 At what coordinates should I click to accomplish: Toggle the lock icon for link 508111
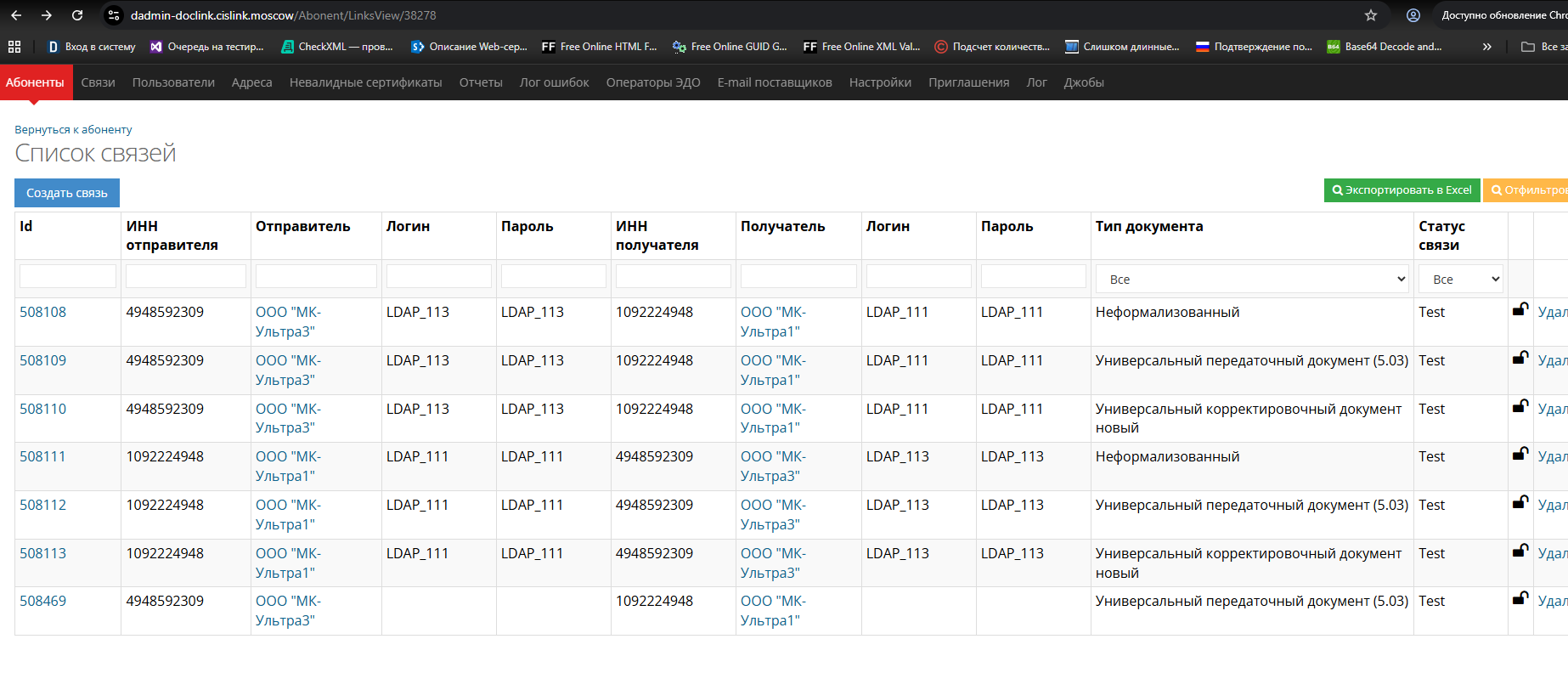(x=1520, y=455)
